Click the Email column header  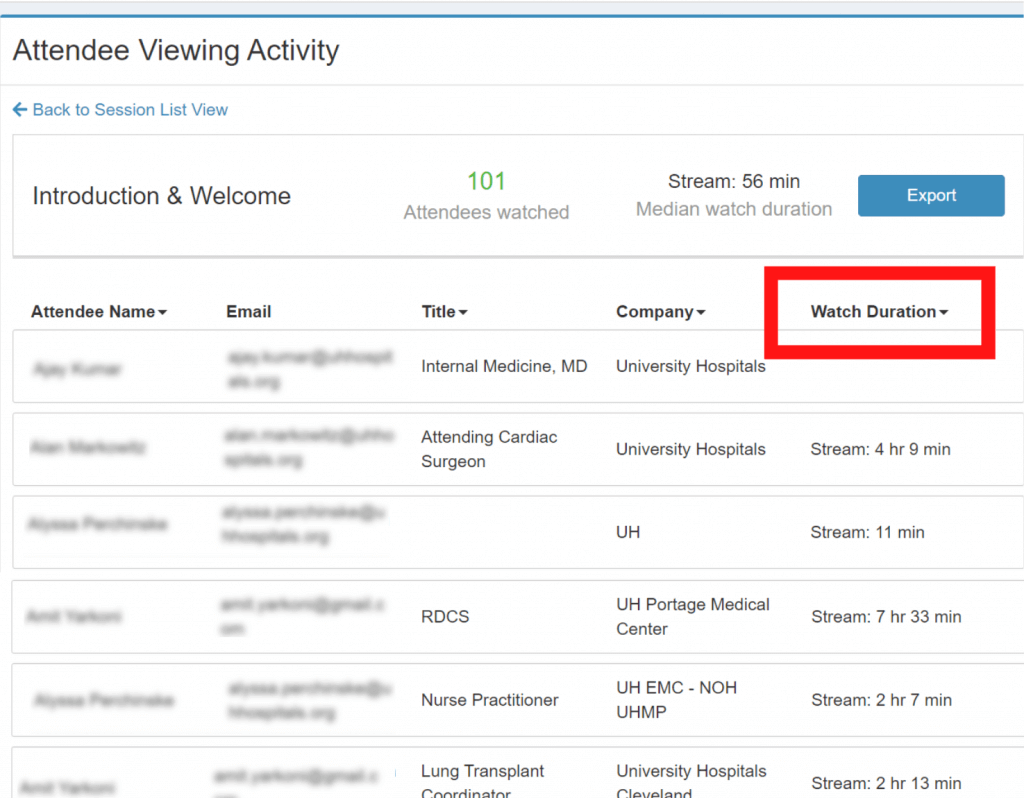(248, 312)
